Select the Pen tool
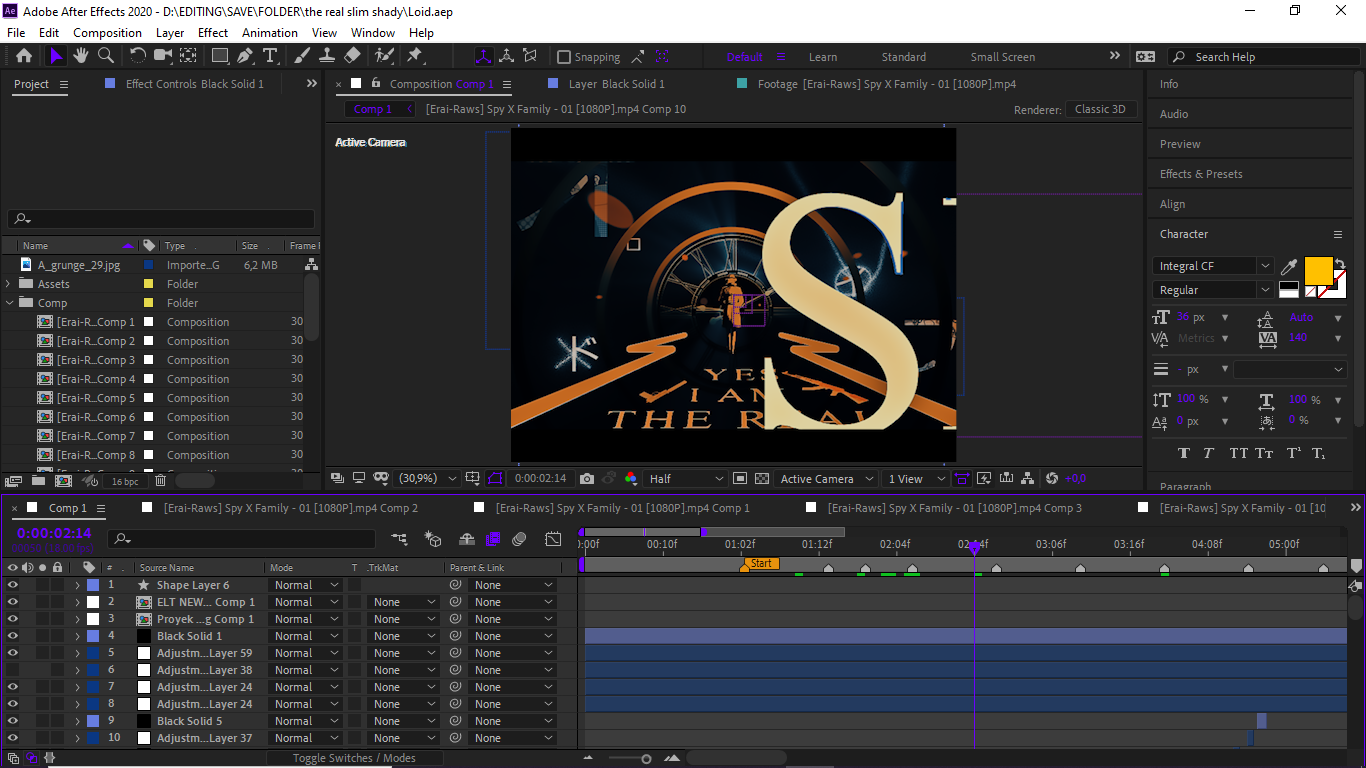 pyautogui.click(x=245, y=56)
